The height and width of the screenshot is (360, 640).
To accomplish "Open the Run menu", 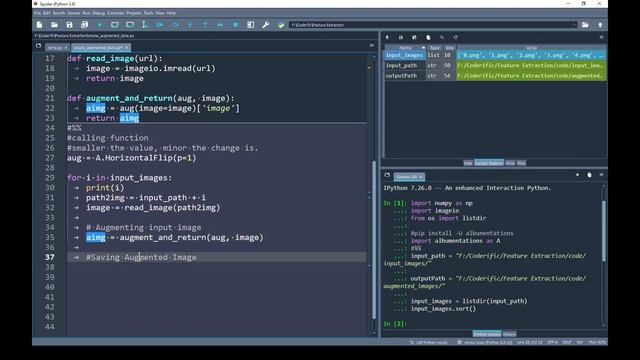I will pyautogui.click(x=86, y=13).
